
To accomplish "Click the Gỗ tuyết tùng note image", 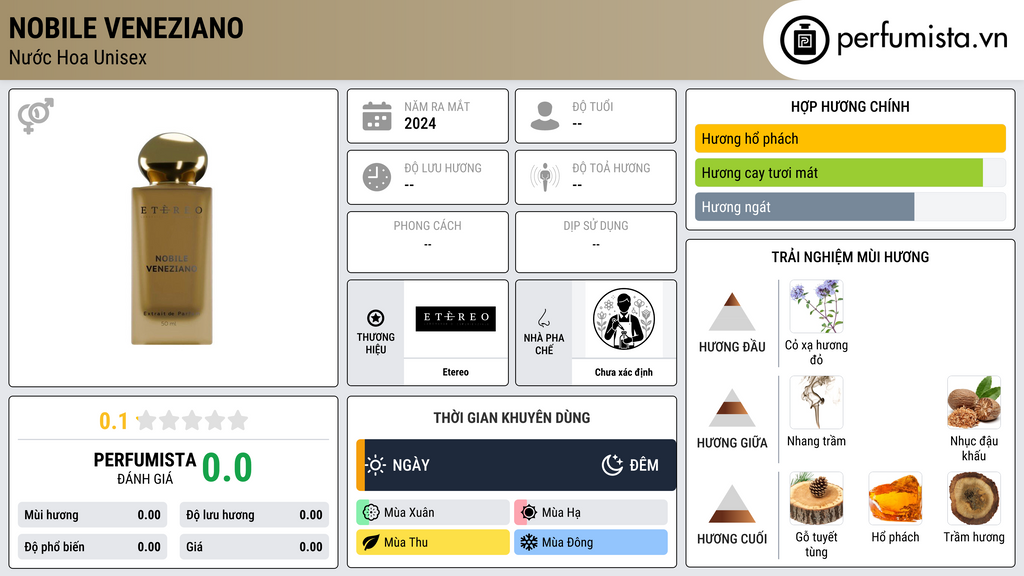I will pos(816,498).
